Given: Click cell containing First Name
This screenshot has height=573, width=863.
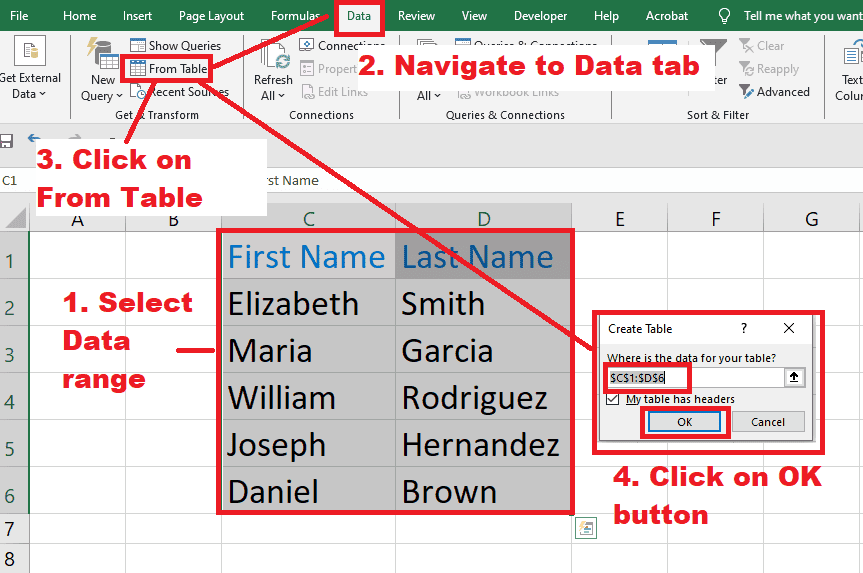Looking at the screenshot, I should [308, 256].
